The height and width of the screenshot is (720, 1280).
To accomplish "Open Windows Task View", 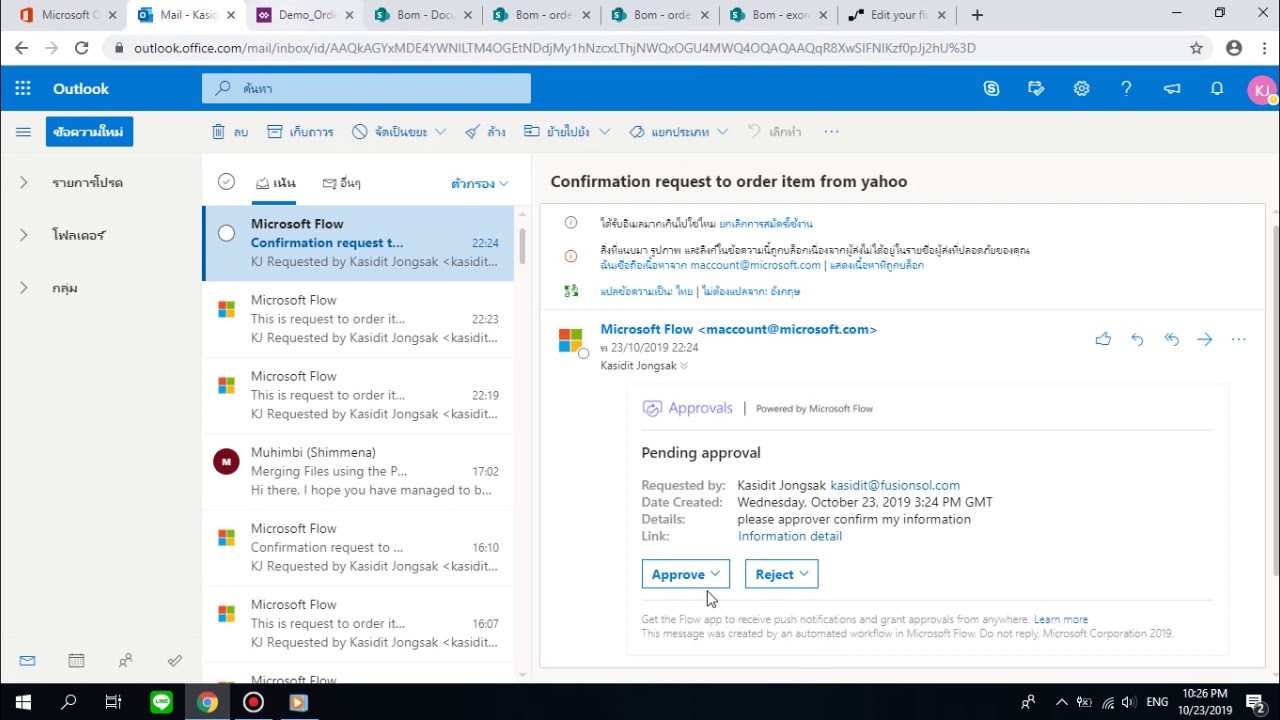I will coord(113,702).
